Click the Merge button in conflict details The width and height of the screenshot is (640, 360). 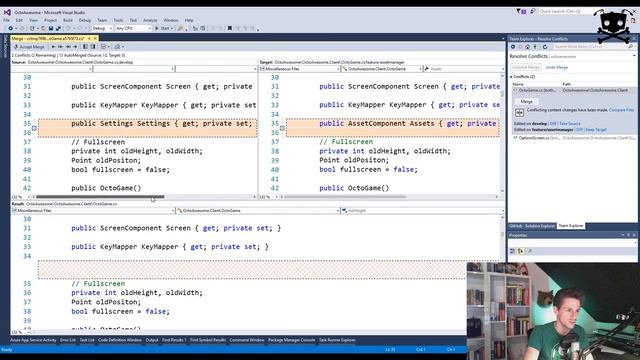(x=526, y=101)
